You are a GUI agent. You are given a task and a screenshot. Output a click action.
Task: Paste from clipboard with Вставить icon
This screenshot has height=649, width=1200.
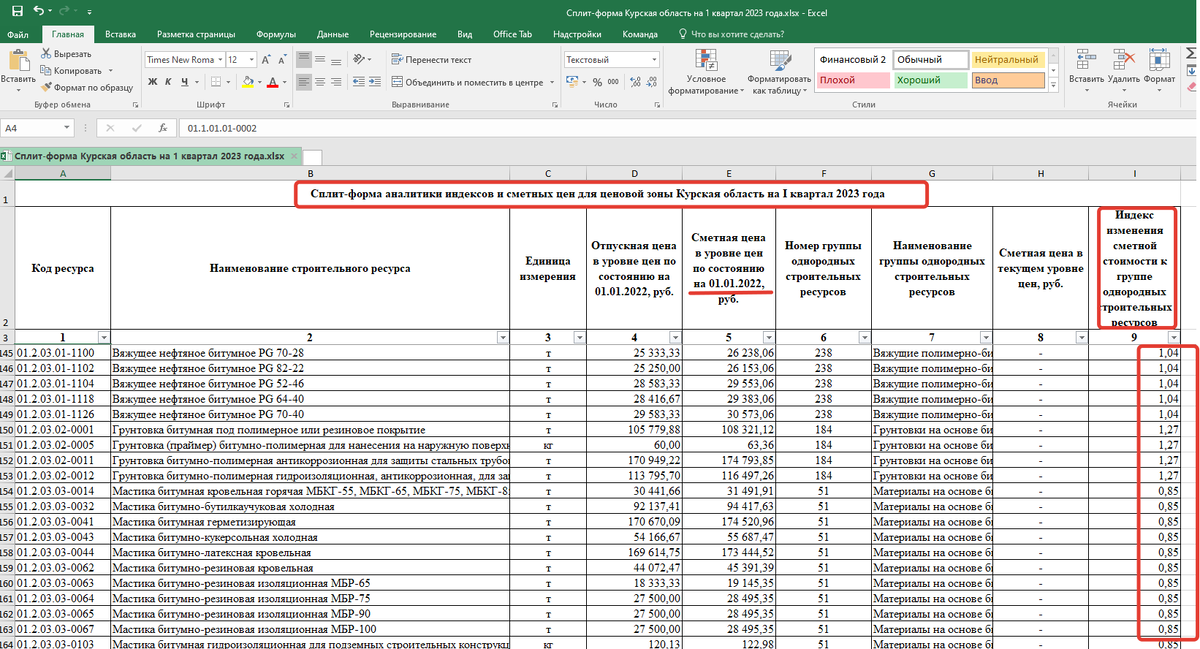[x=18, y=66]
